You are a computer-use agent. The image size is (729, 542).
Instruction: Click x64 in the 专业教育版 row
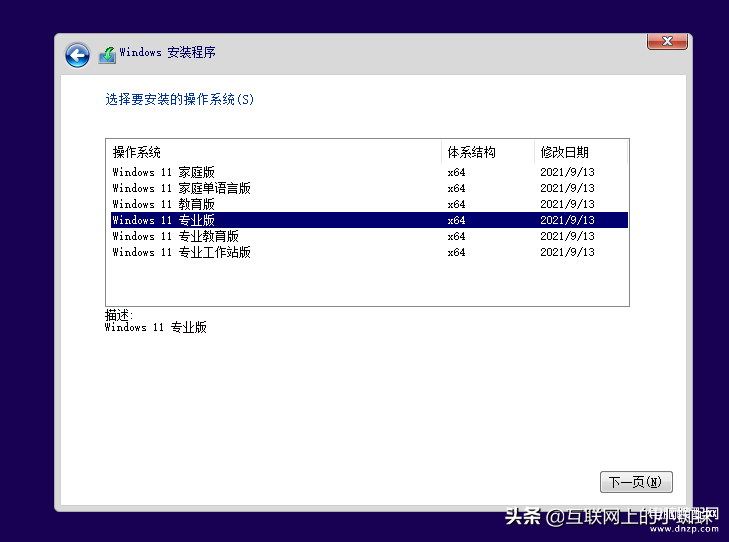point(456,237)
